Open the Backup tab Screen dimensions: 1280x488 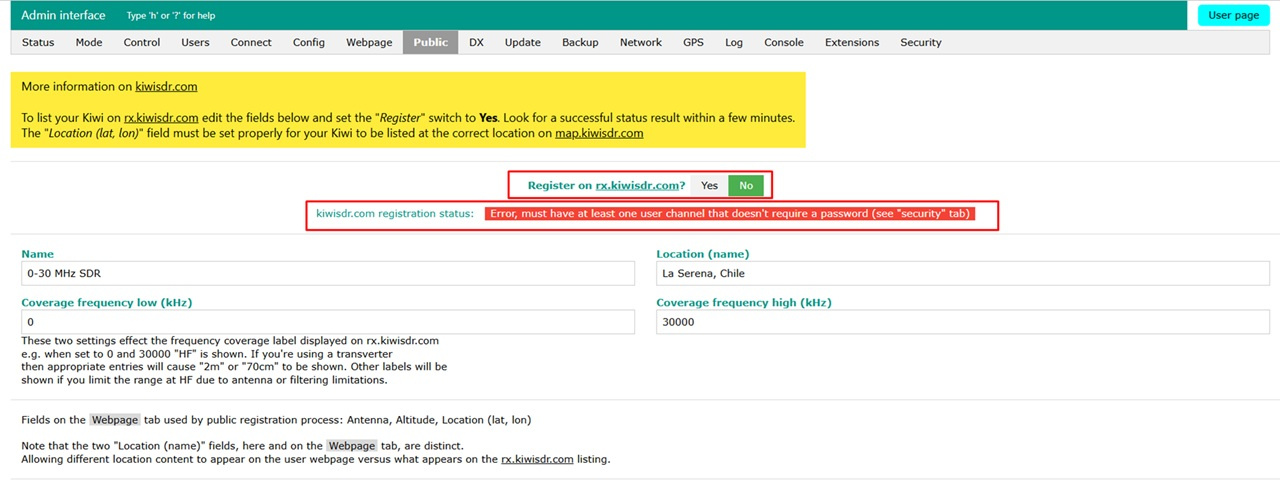(x=580, y=42)
